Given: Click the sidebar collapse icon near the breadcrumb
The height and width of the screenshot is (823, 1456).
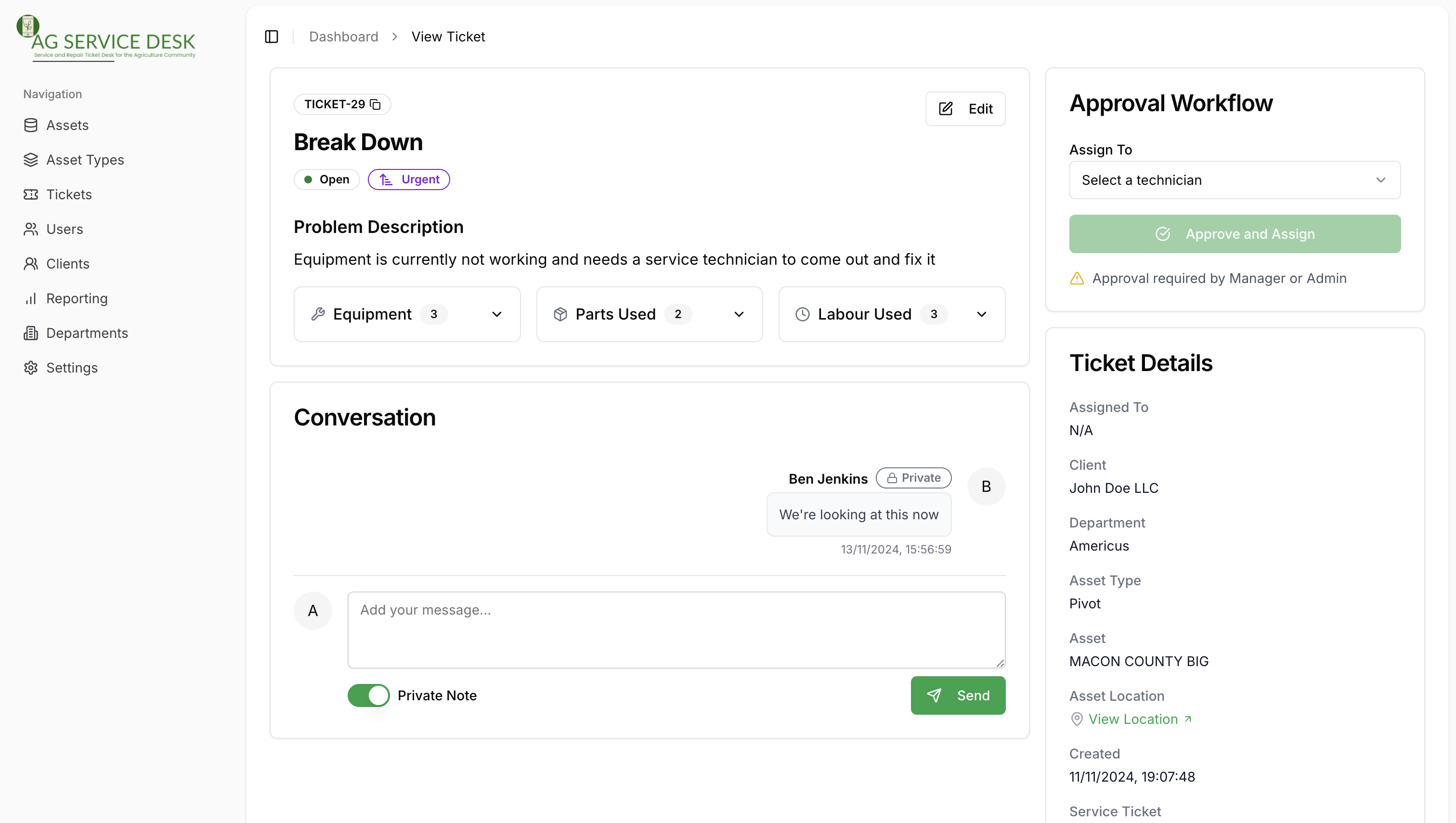Looking at the screenshot, I should pyautogui.click(x=272, y=36).
